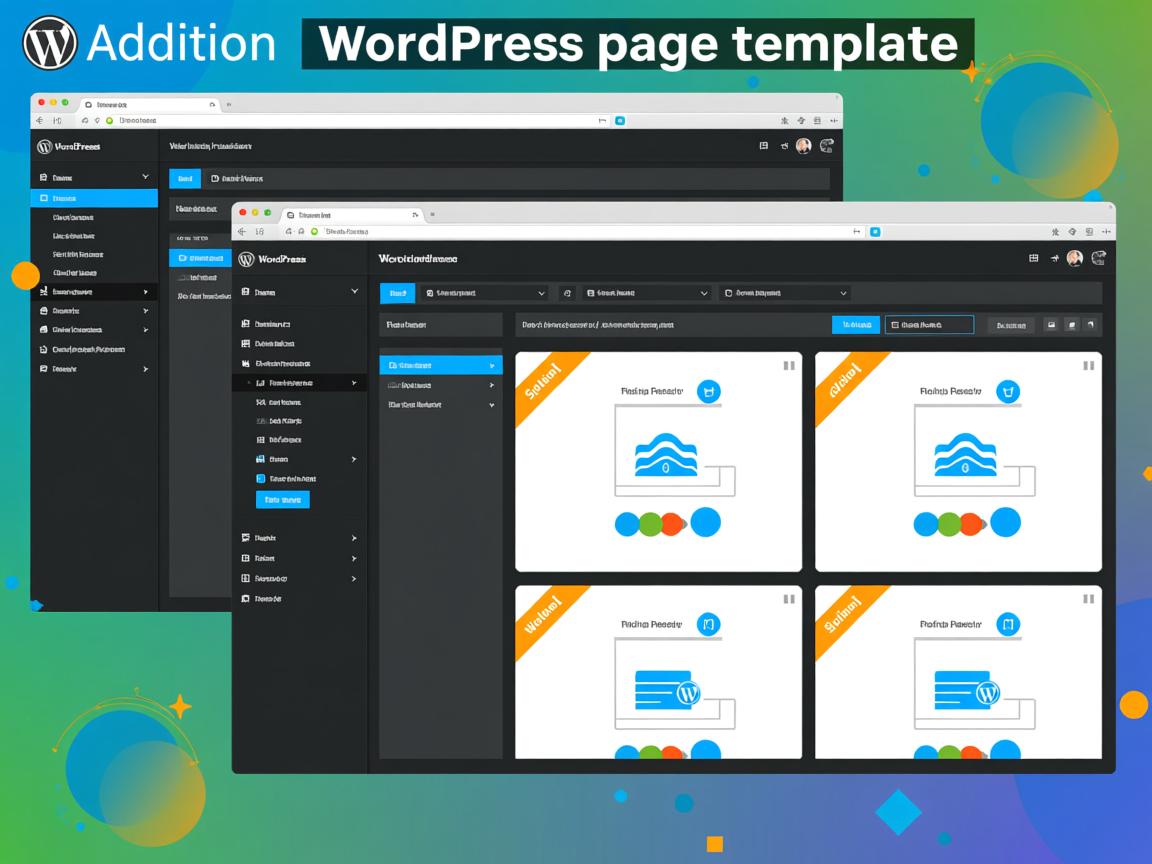Click the pause icon on the top-right template card
Screen dimensions: 1152x864
[1088, 366]
